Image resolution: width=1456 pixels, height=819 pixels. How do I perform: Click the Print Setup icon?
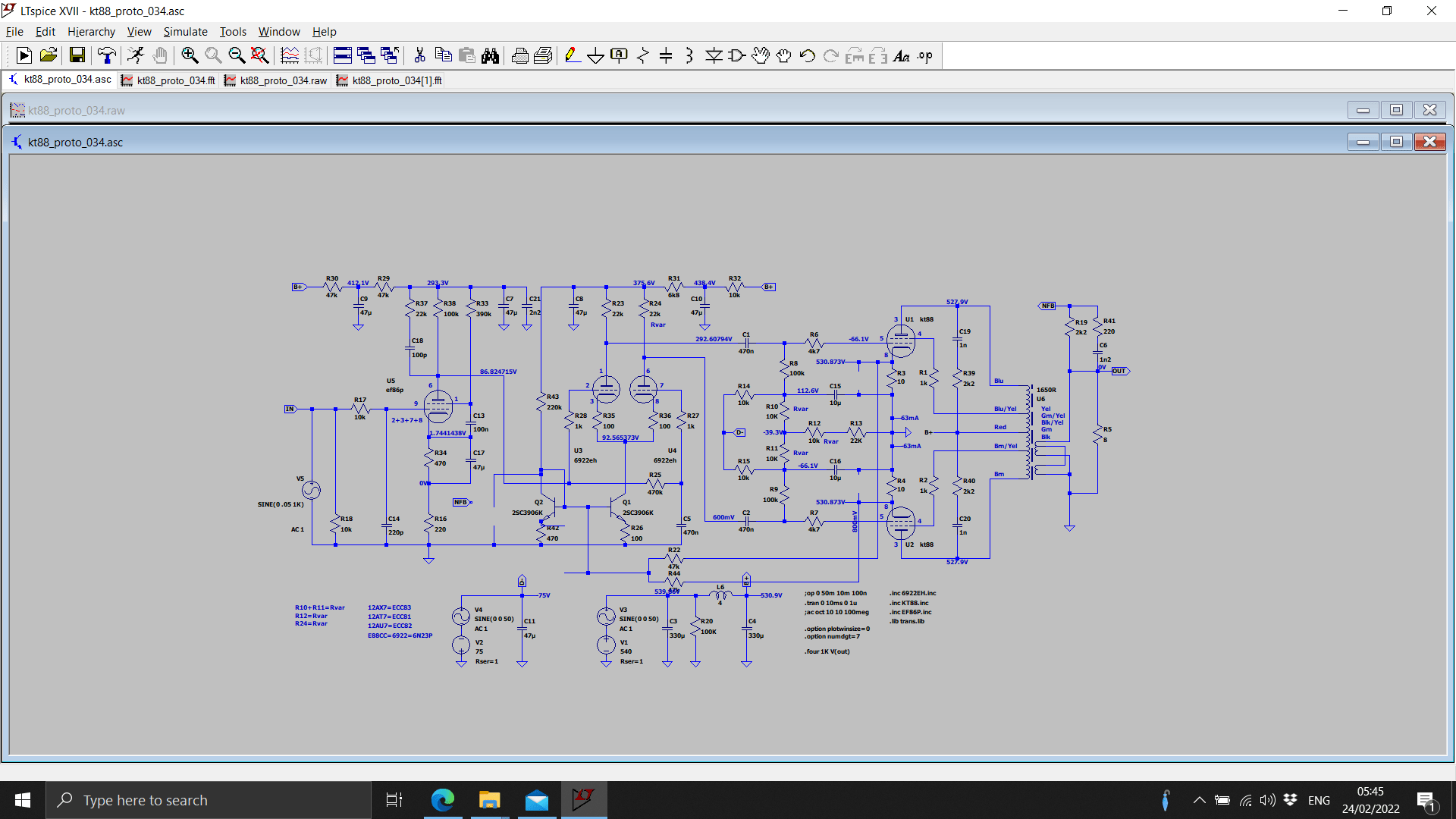[x=520, y=55]
